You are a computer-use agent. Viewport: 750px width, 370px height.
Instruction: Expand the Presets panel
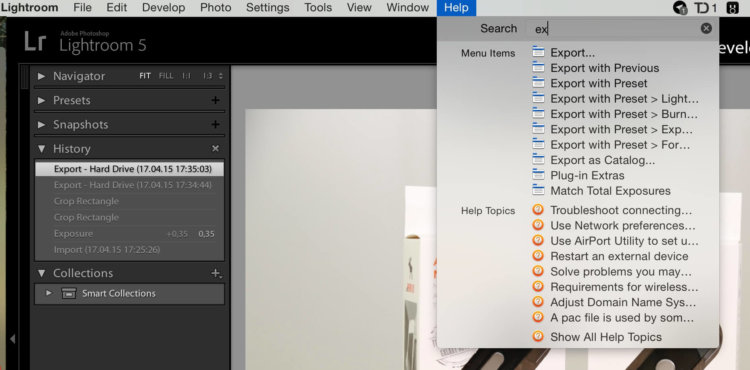(x=42, y=100)
